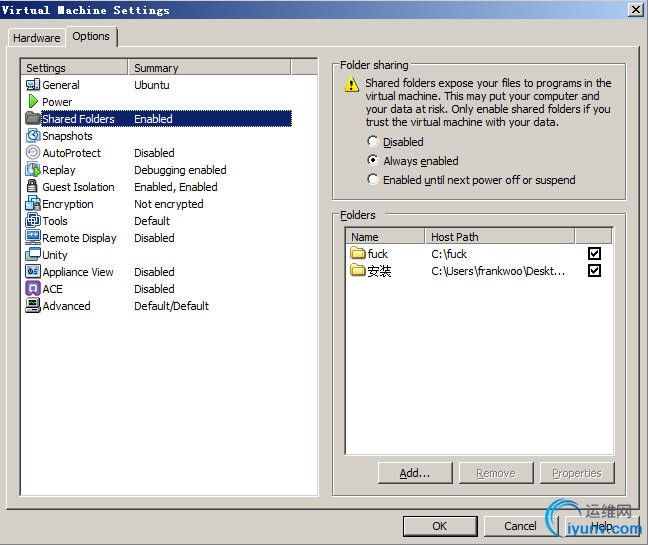Select the Disabled folder sharing option
Screen dimensions: 648x545
coord(373,141)
